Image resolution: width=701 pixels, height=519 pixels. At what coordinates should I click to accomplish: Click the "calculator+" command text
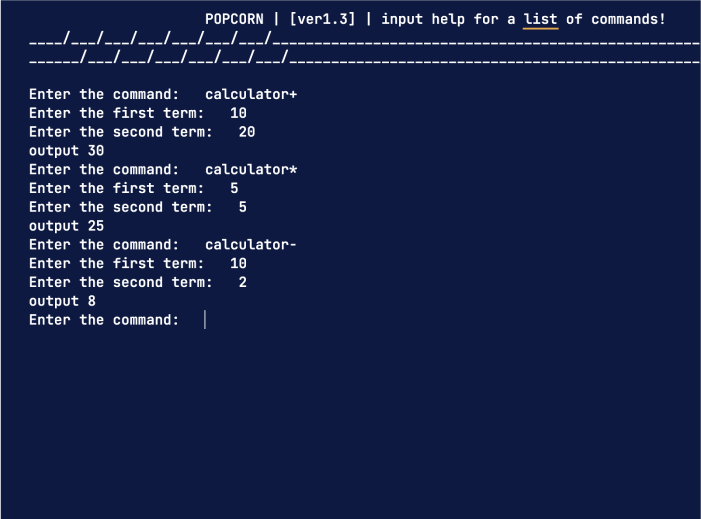(x=251, y=95)
